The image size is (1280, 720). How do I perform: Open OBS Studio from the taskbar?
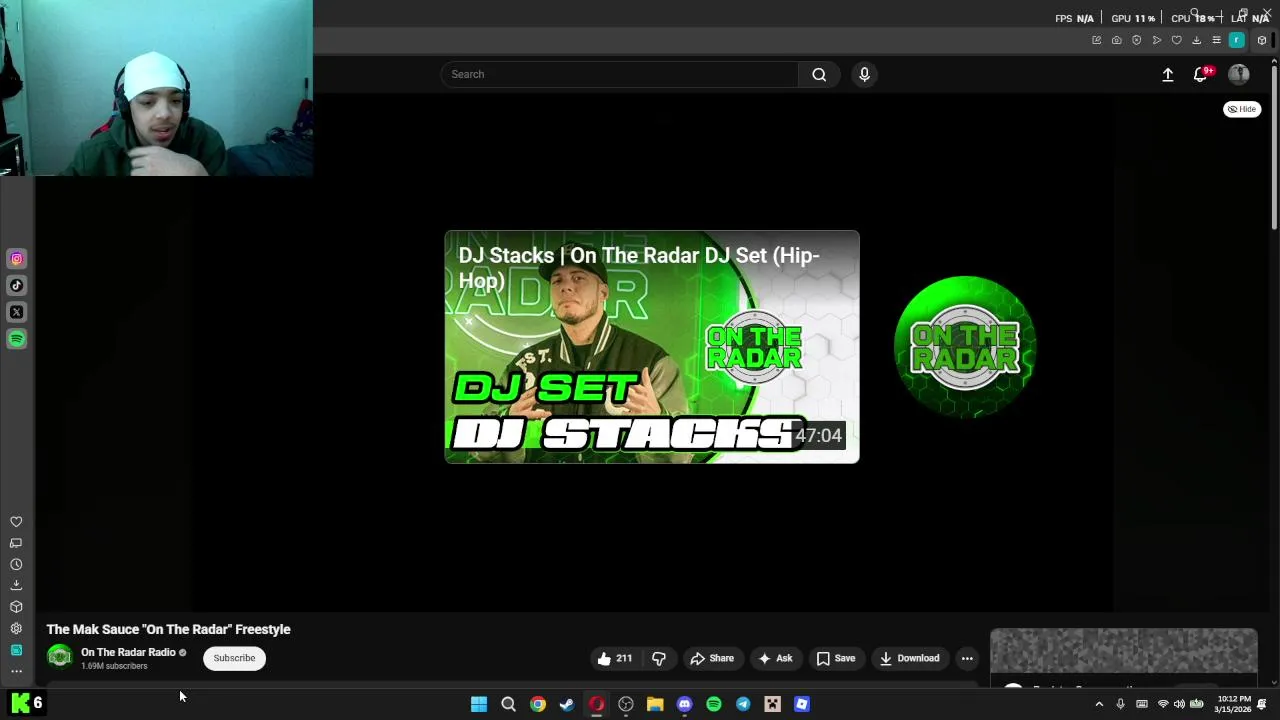click(626, 704)
